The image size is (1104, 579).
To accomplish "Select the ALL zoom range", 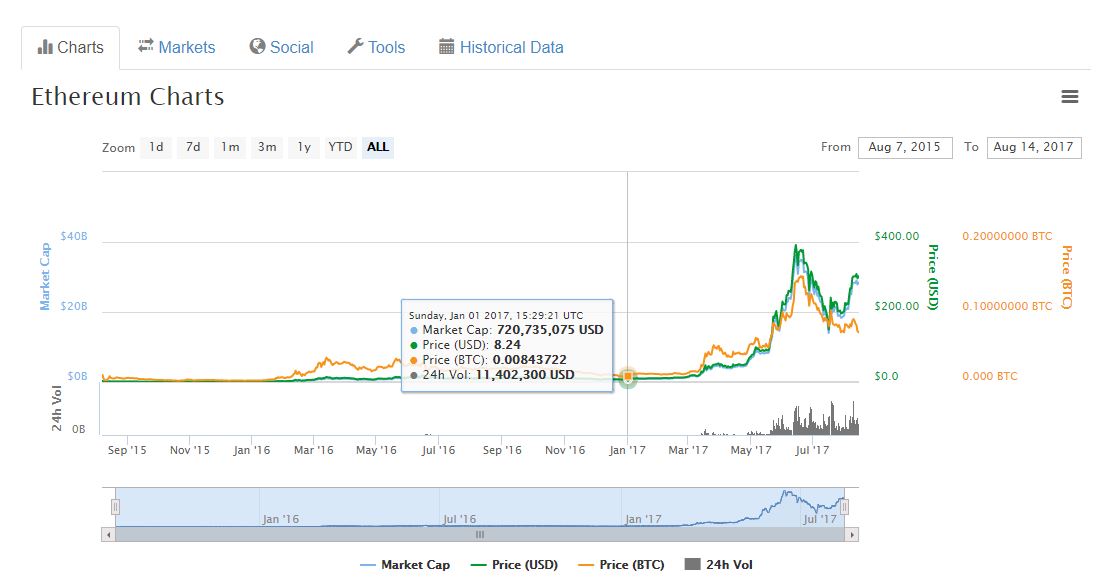I will click(x=377, y=147).
